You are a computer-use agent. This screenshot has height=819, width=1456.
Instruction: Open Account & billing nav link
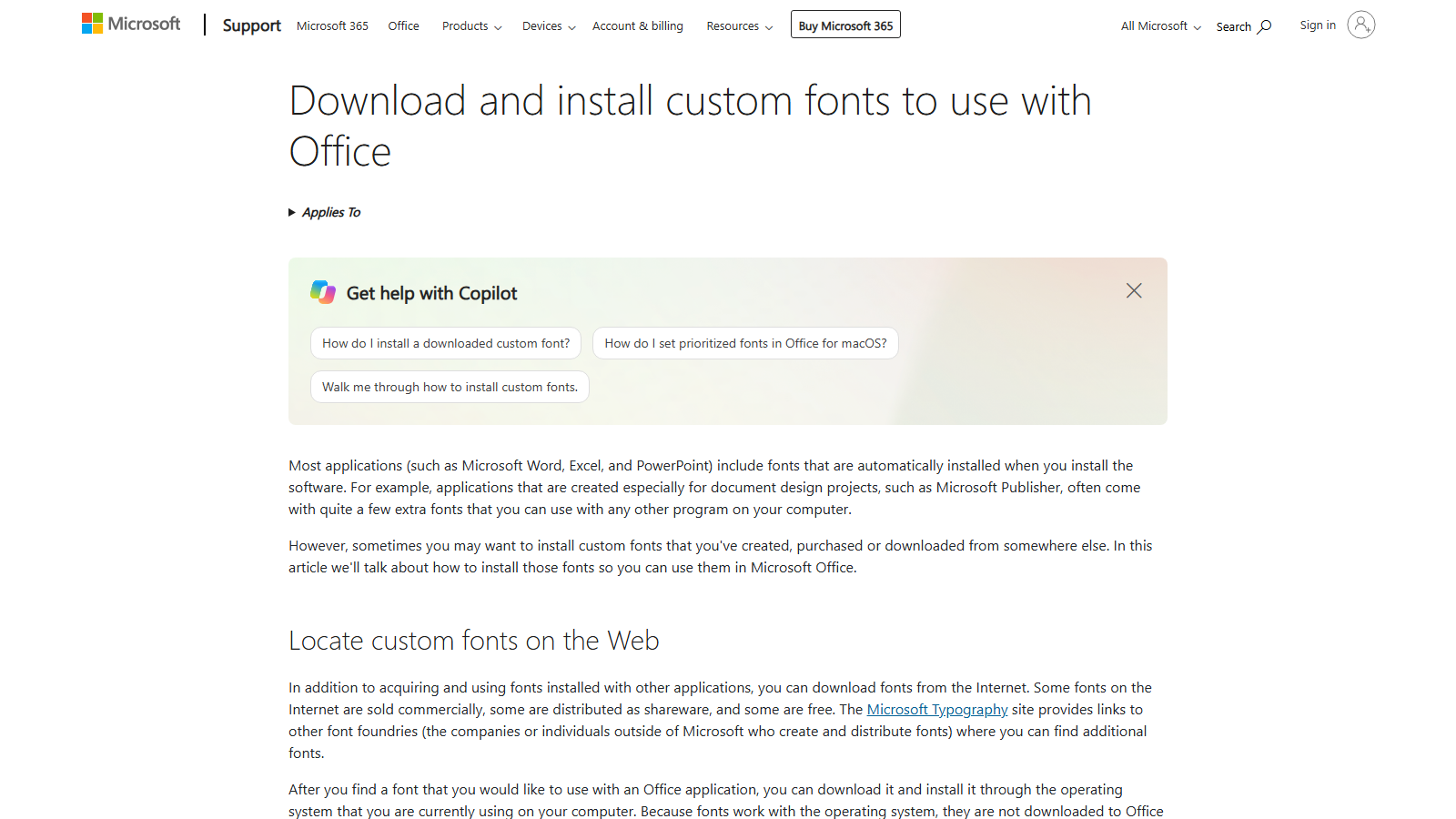(x=638, y=26)
